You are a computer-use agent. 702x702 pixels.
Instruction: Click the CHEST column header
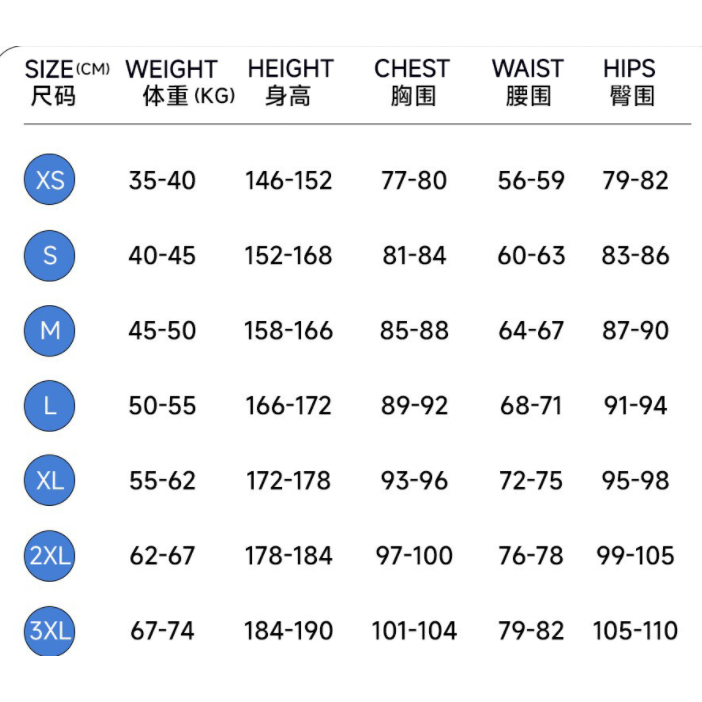412,82
